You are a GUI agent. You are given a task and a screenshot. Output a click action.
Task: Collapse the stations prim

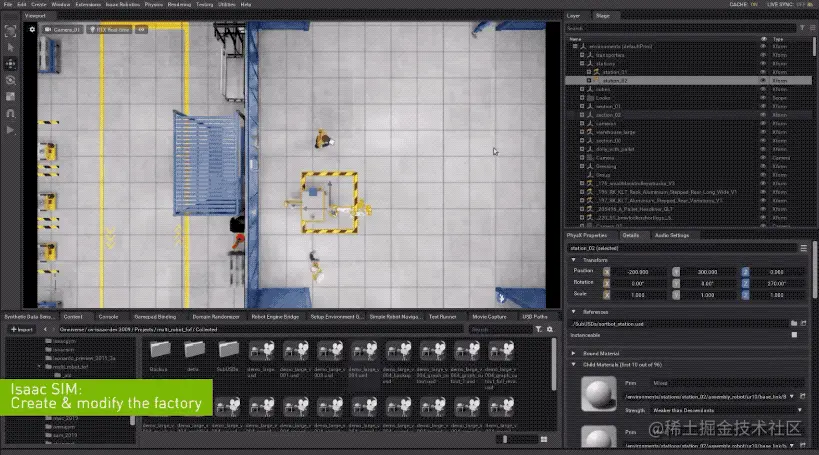tap(582, 64)
